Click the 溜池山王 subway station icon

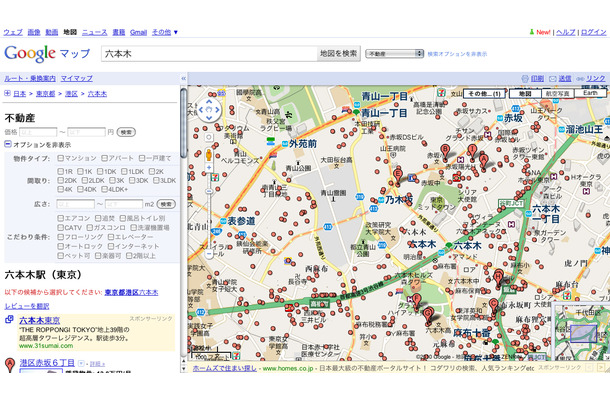[562, 130]
